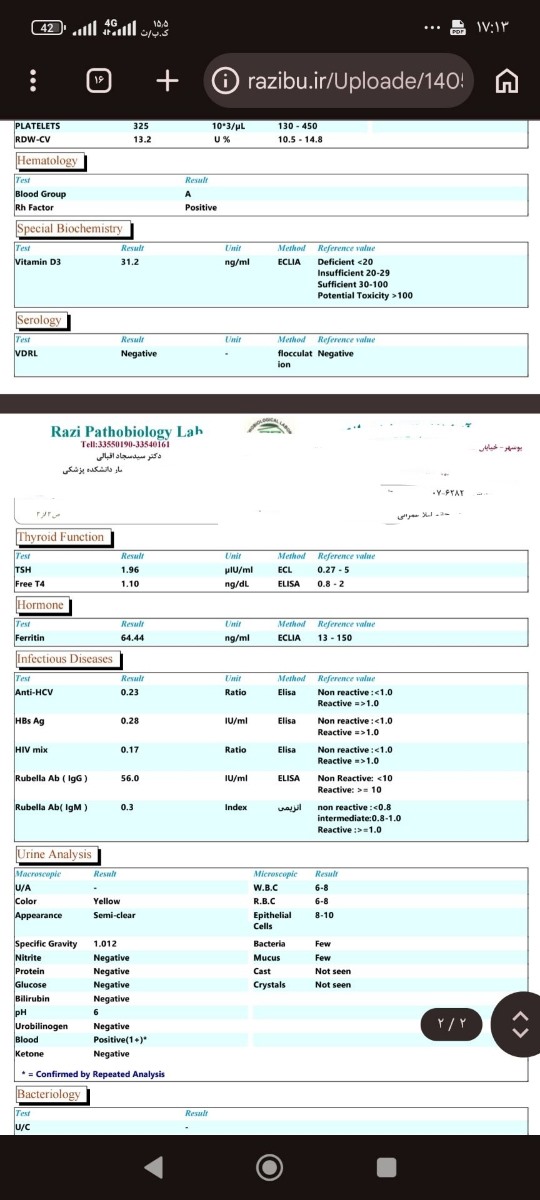Tap the battery indicator showing 42
Image resolution: width=540 pixels, height=1200 pixels.
point(48,27)
